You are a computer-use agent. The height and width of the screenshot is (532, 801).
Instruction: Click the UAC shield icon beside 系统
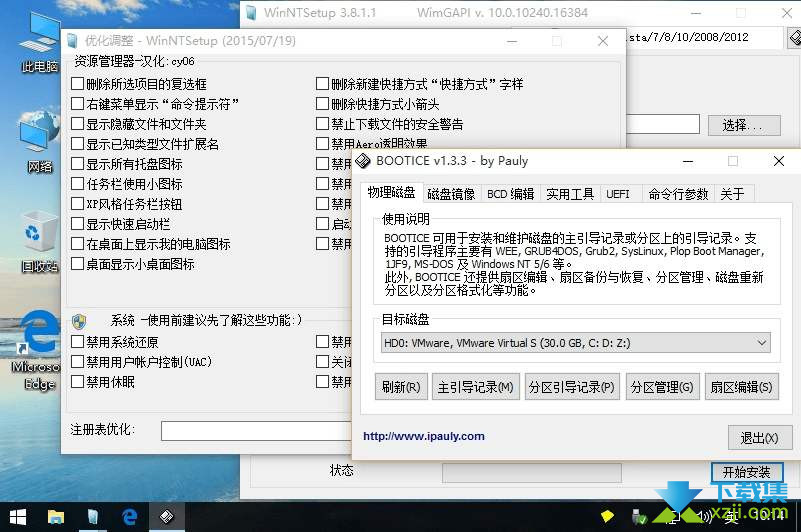pyautogui.click(x=79, y=321)
